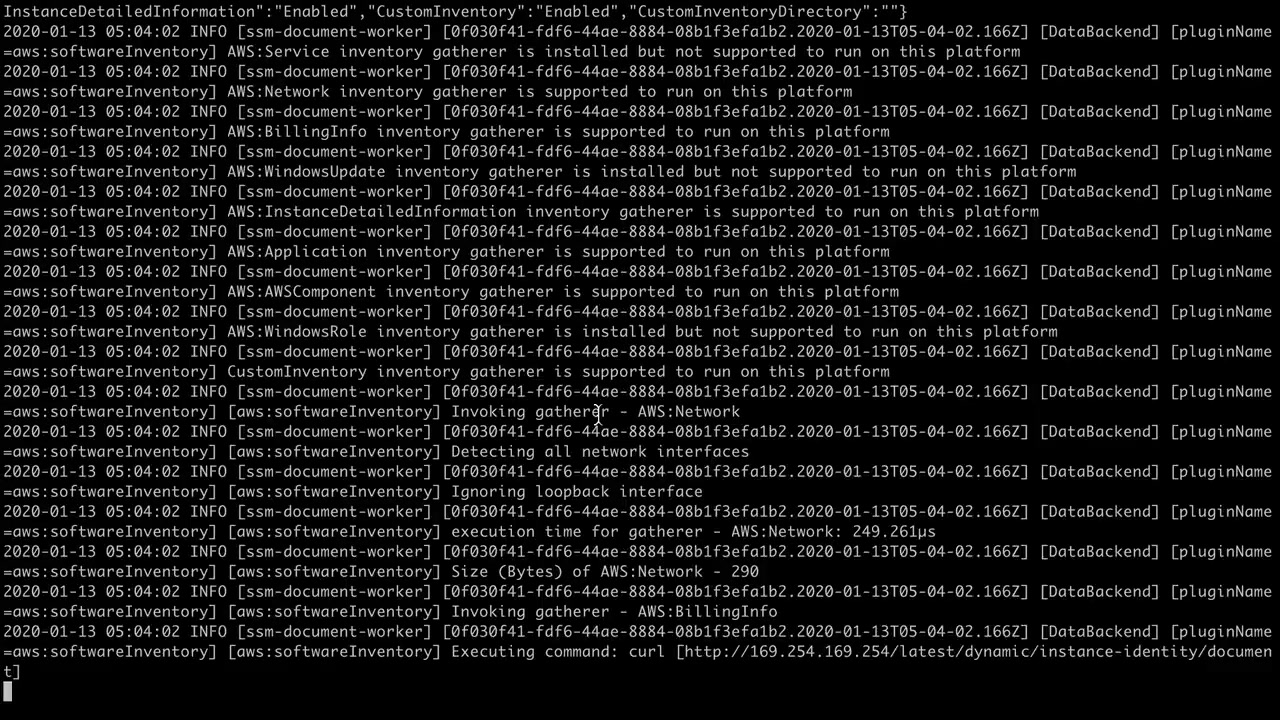Click the 249.261µs execution time value
Image resolution: width=1280 pixels, height=720 pixels.
[894, 531]
